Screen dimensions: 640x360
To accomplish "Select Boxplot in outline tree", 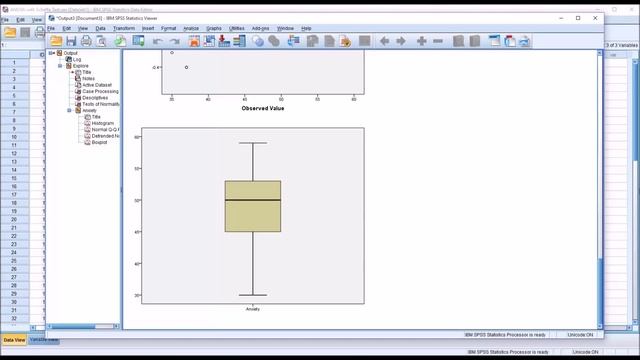I will [99, 142].
